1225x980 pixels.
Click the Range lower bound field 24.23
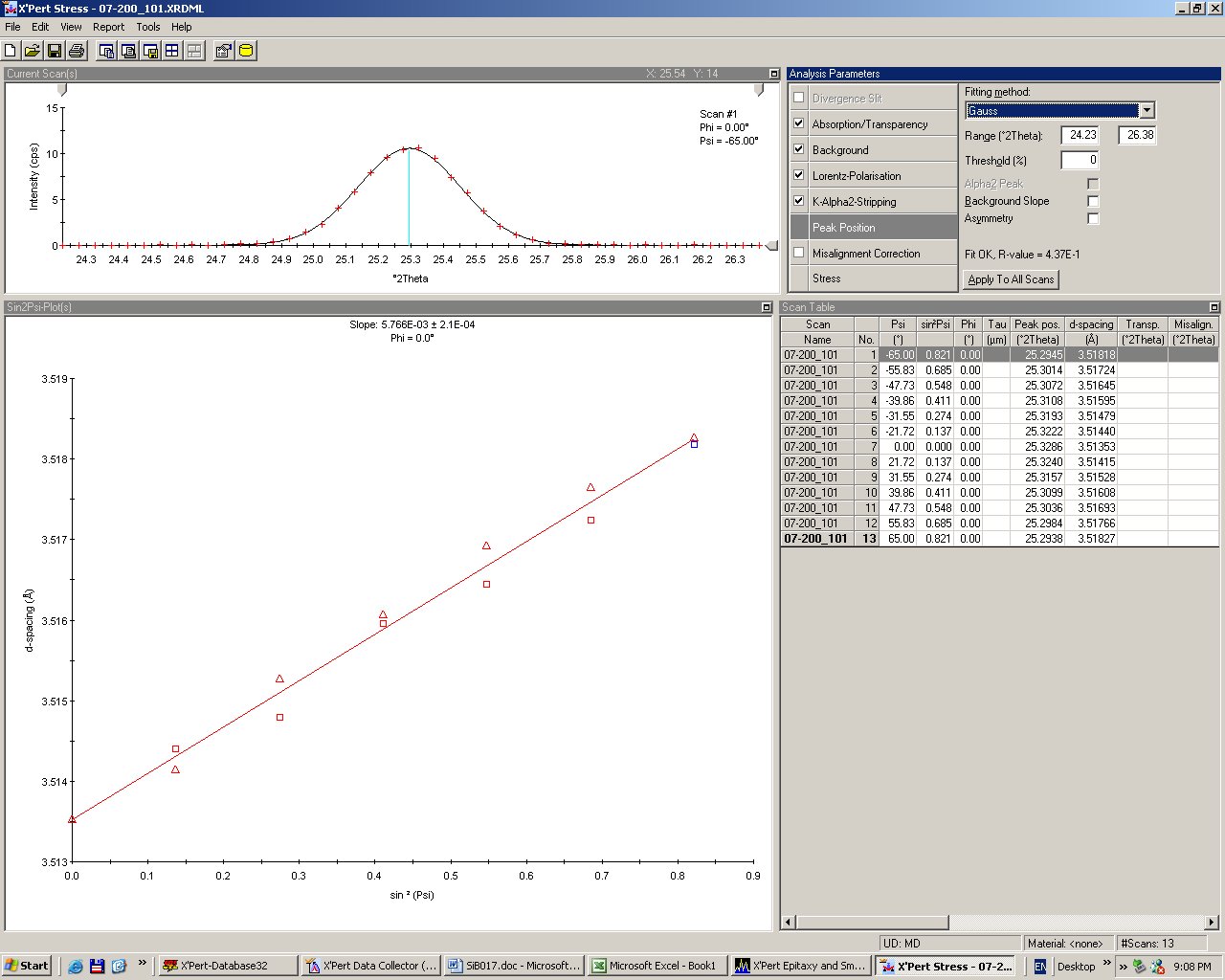pos(1080,135)
